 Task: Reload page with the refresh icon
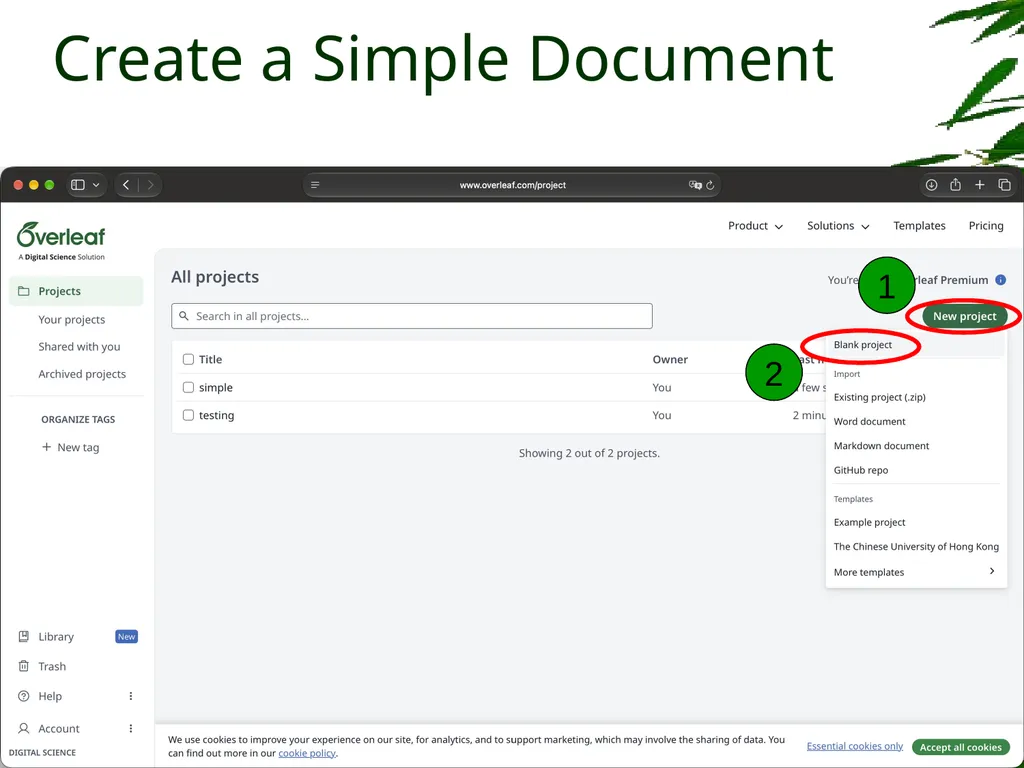711,185
